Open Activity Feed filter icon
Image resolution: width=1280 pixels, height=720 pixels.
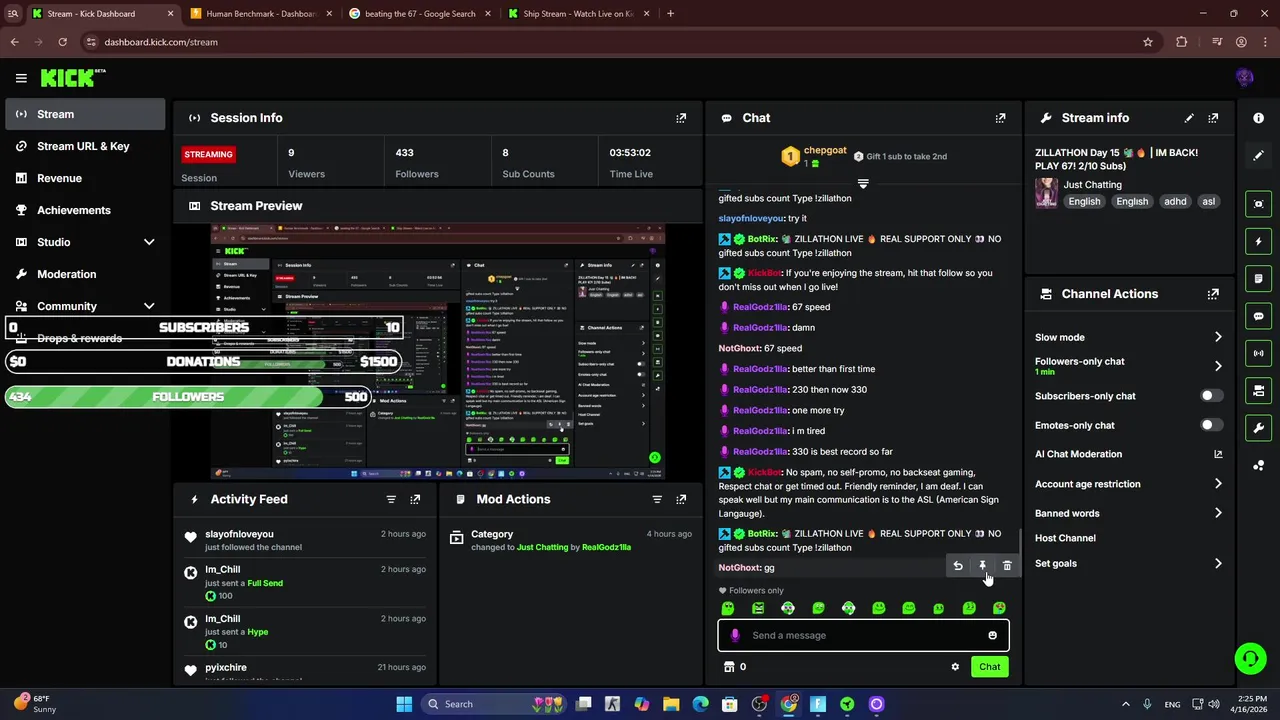pyautogui.click(x=391, y=499)
